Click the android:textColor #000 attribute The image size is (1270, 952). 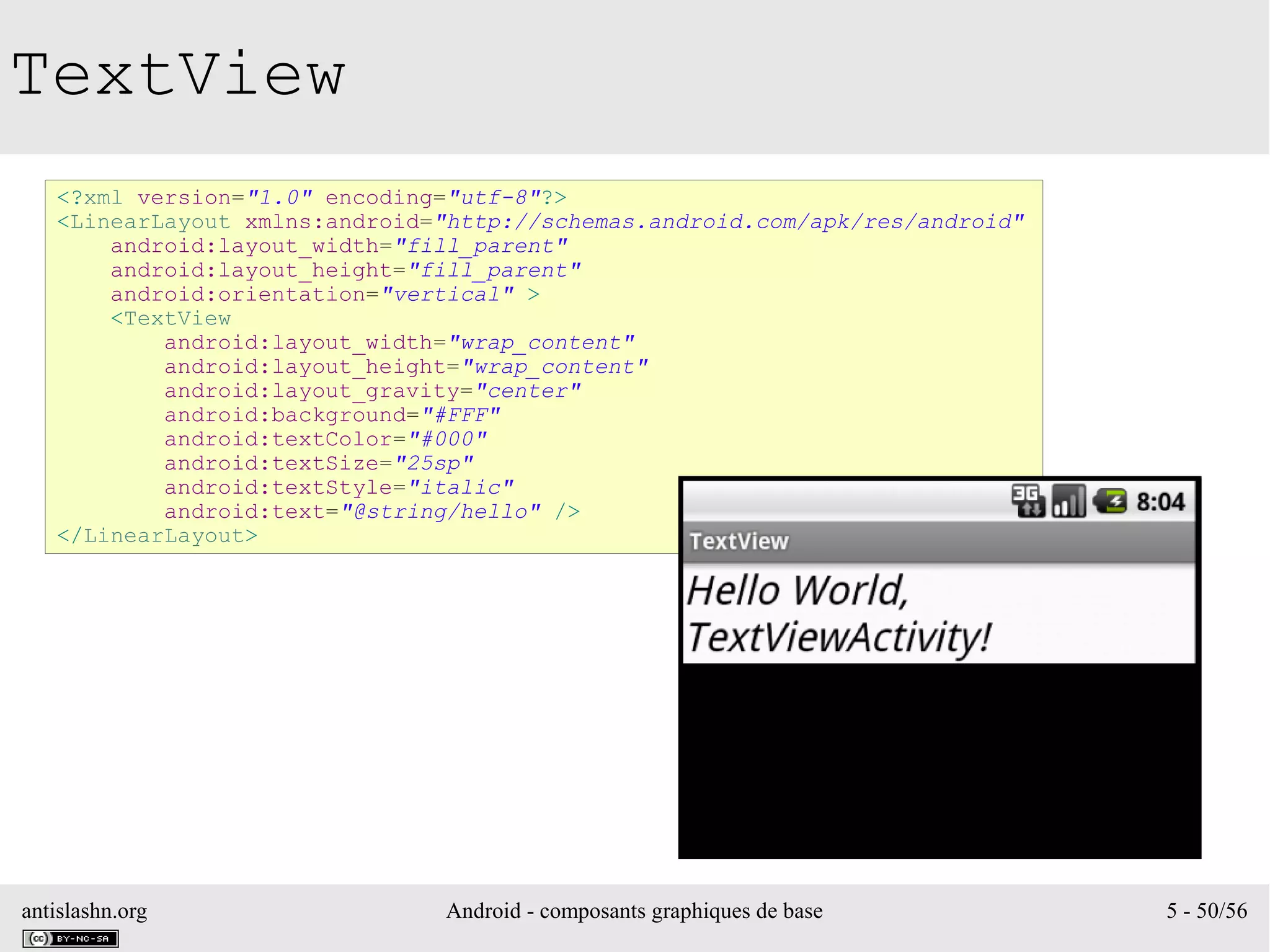[x=326, y=439]
